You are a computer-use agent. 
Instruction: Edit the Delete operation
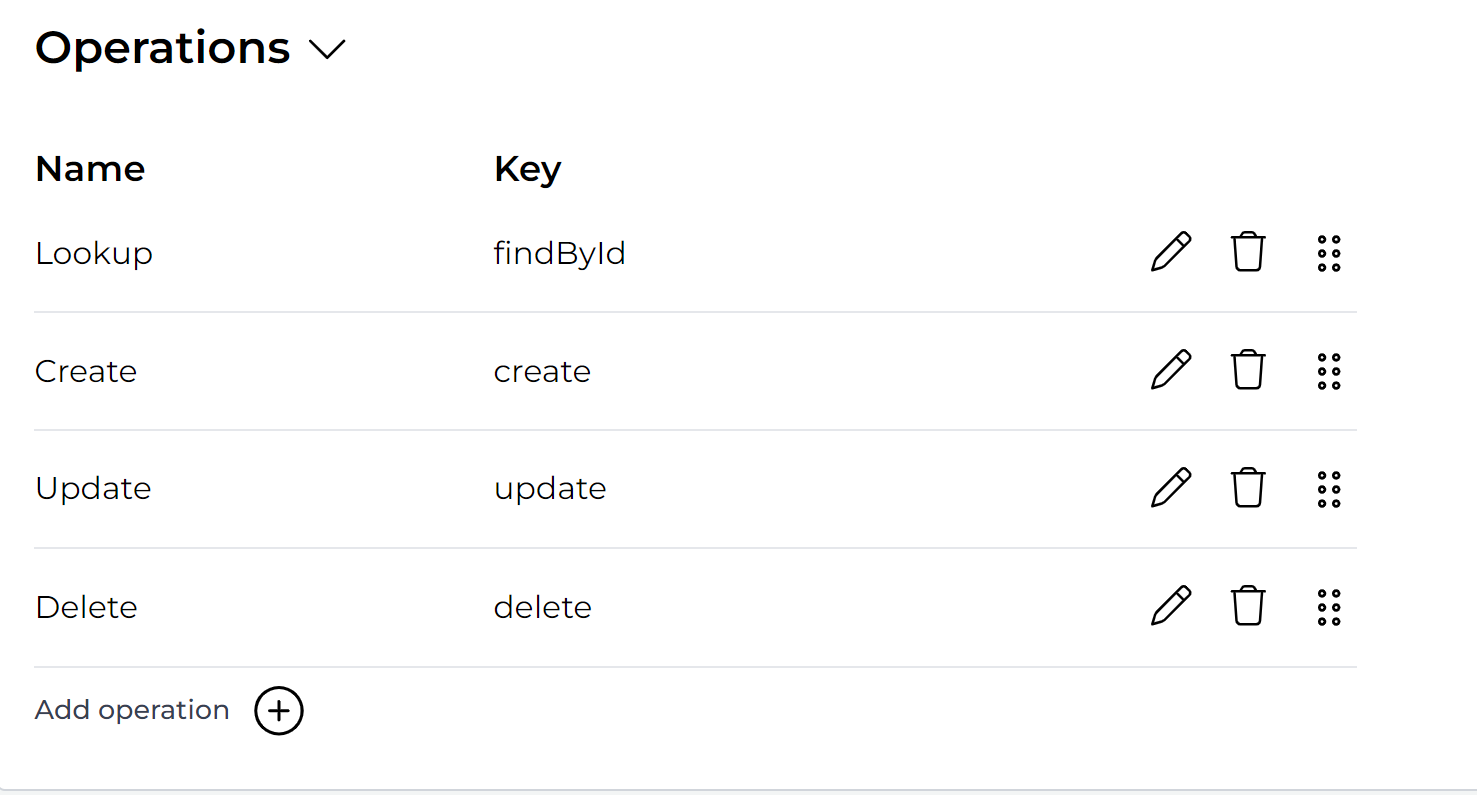1170,605
